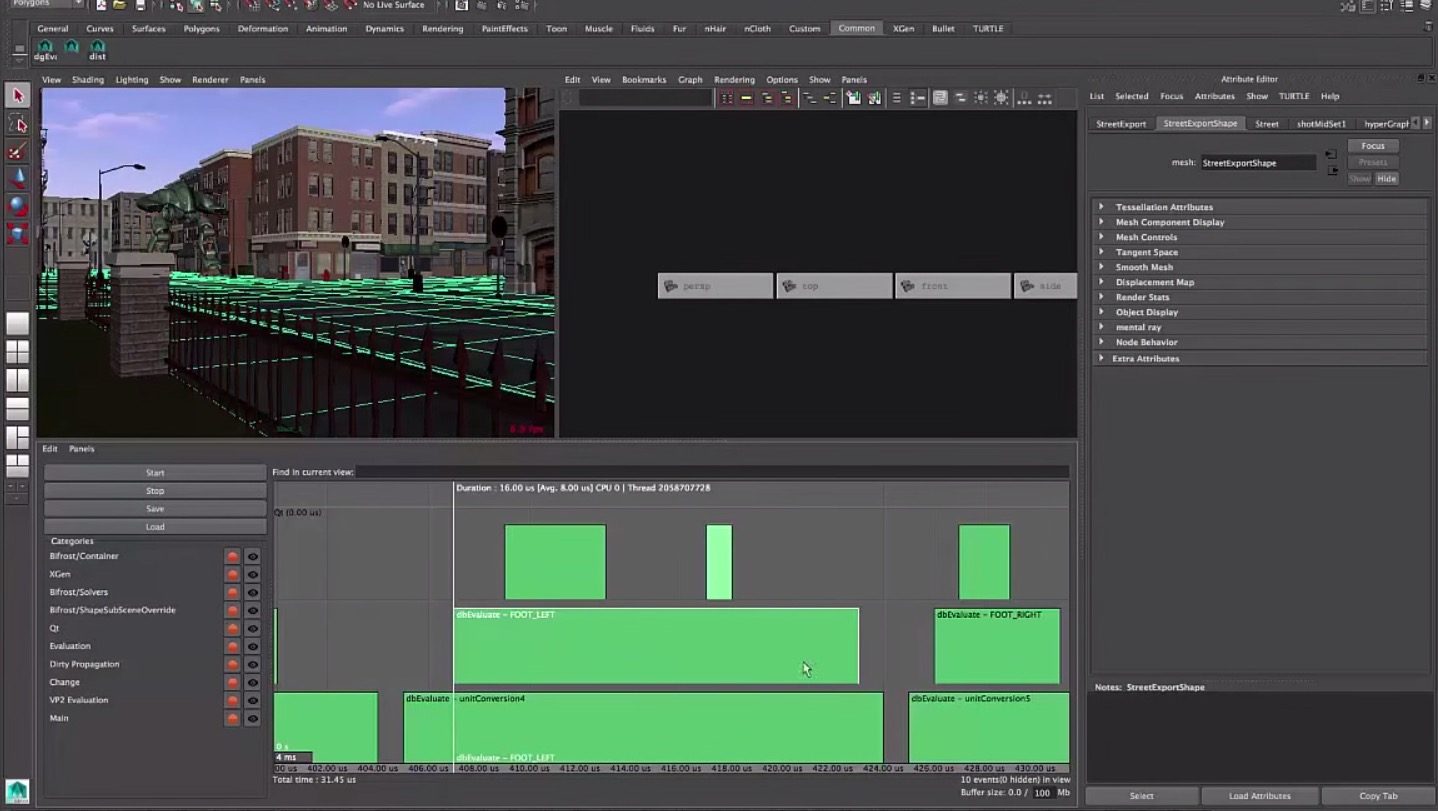Screen dimensions: 1438x811
Task: Open the Polygons shelf tab
Action: click(201, 29)
